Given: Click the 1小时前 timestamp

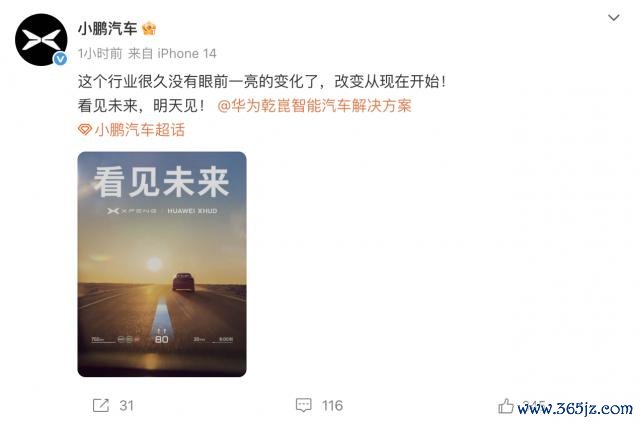Looking at the screenshot, I should pos(100,53).
